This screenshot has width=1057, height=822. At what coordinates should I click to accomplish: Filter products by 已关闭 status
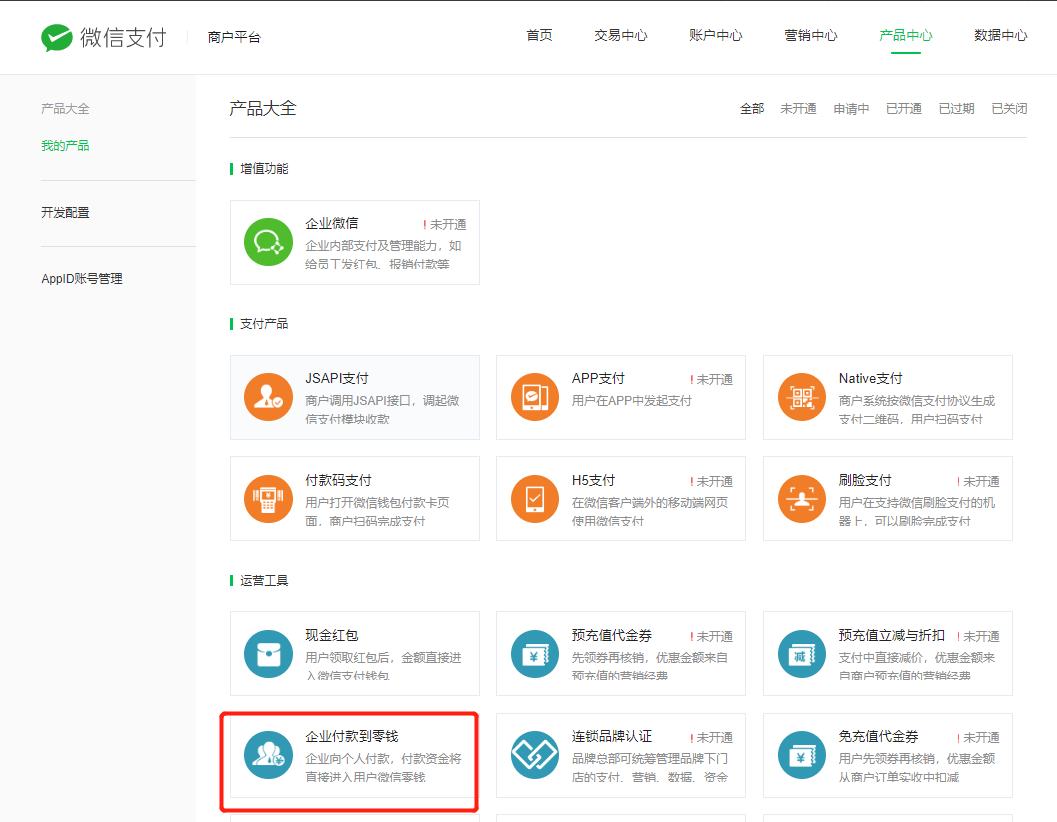[x=1010, y=109]
